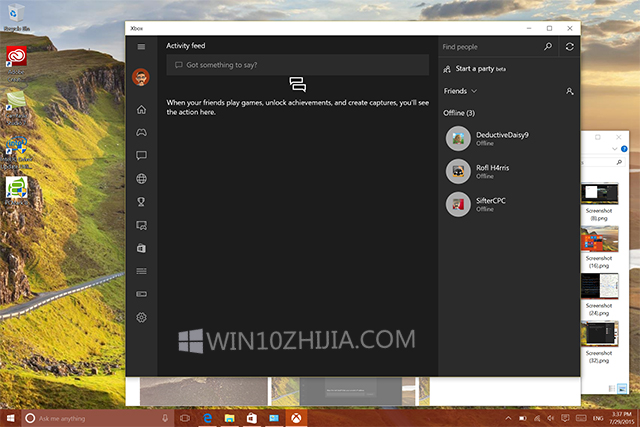Select Screenshot (24).png thumbnail in Explorer
The image size is (640, 427).
(x=600, y=286)
